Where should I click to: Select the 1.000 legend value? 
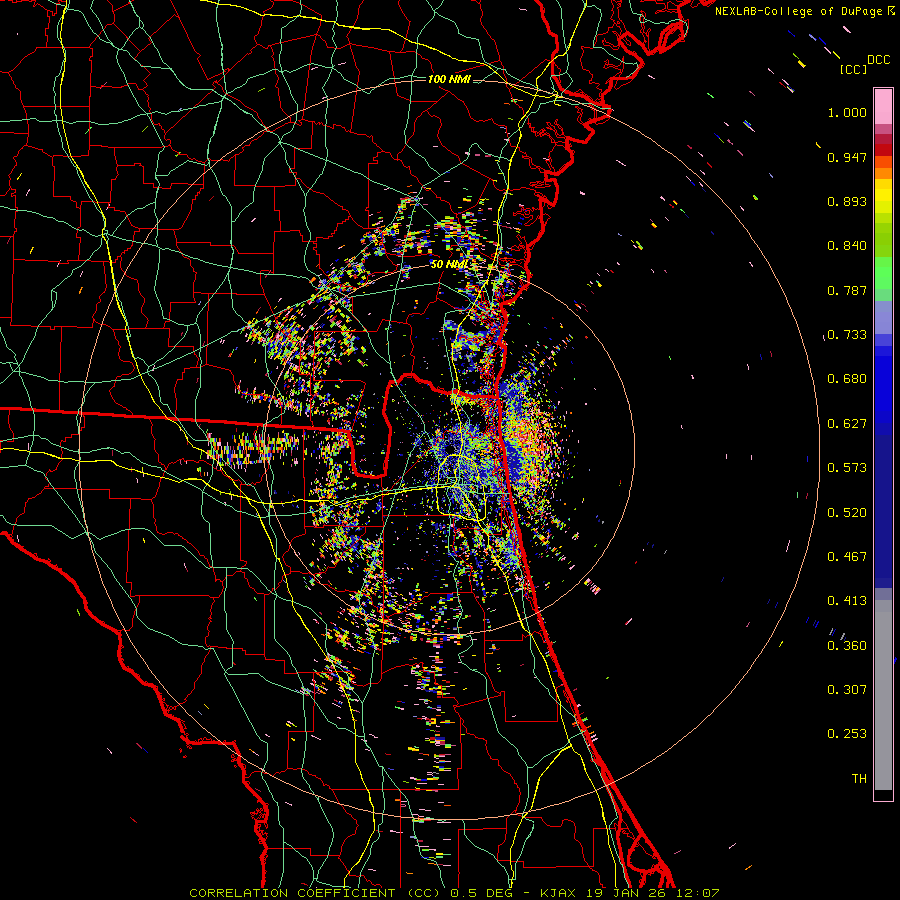(847, 112)
